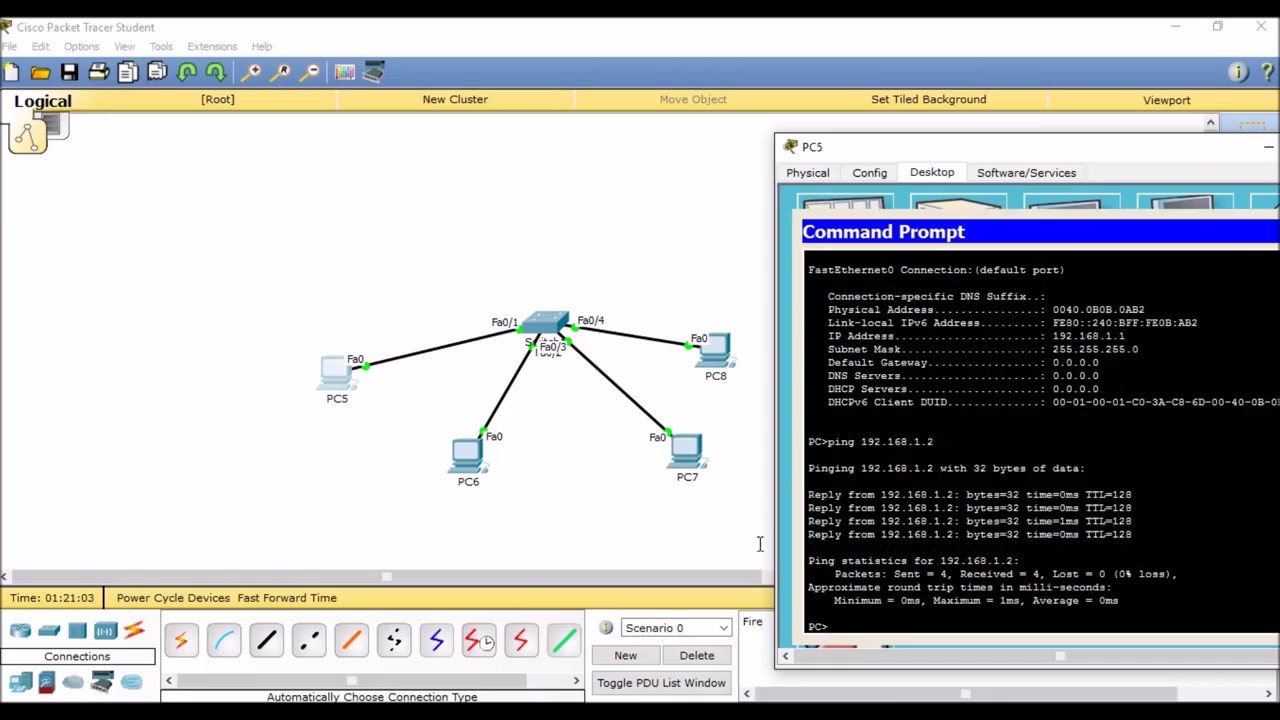Pick the blue Coaxial cable
This screenshot has height=720, width=1280.
[436, 641]
